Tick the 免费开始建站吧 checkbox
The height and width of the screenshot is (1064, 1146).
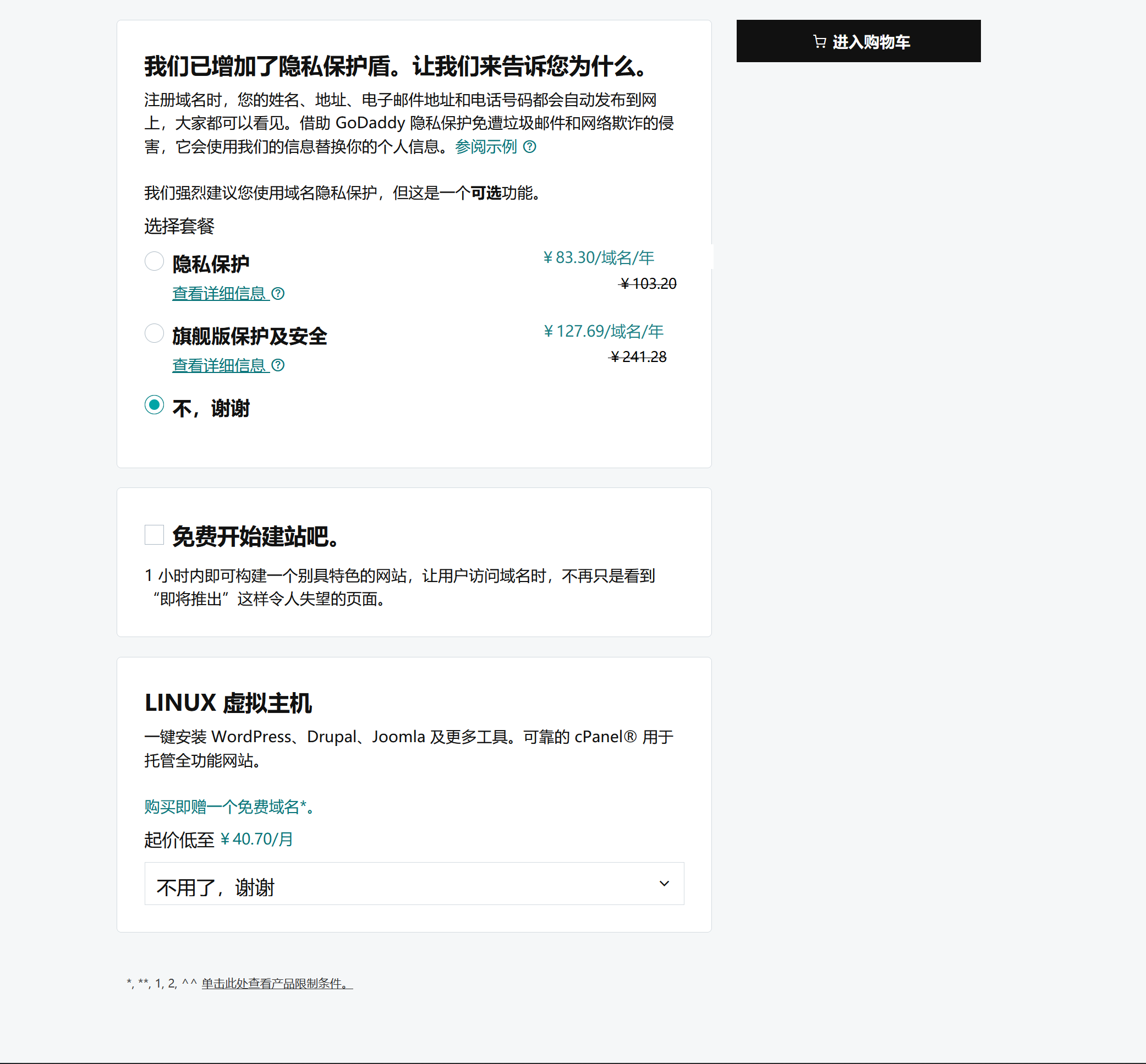(x=153, y=535)
